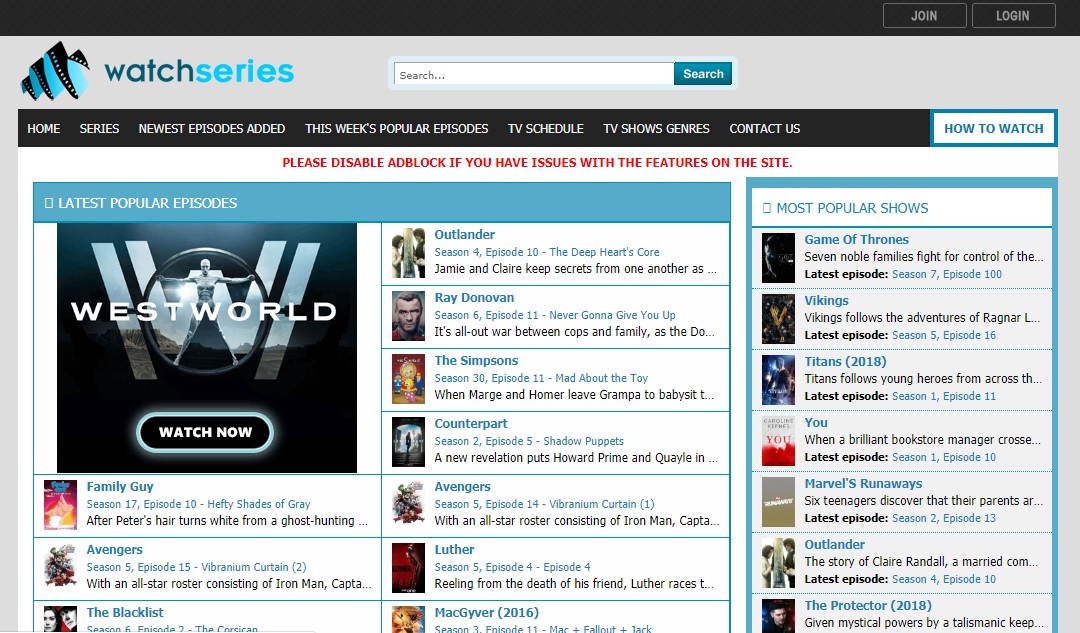1080x633 pixels.
Task: Open Season 2, Episode 13 latest episode link
Action: 944,518
